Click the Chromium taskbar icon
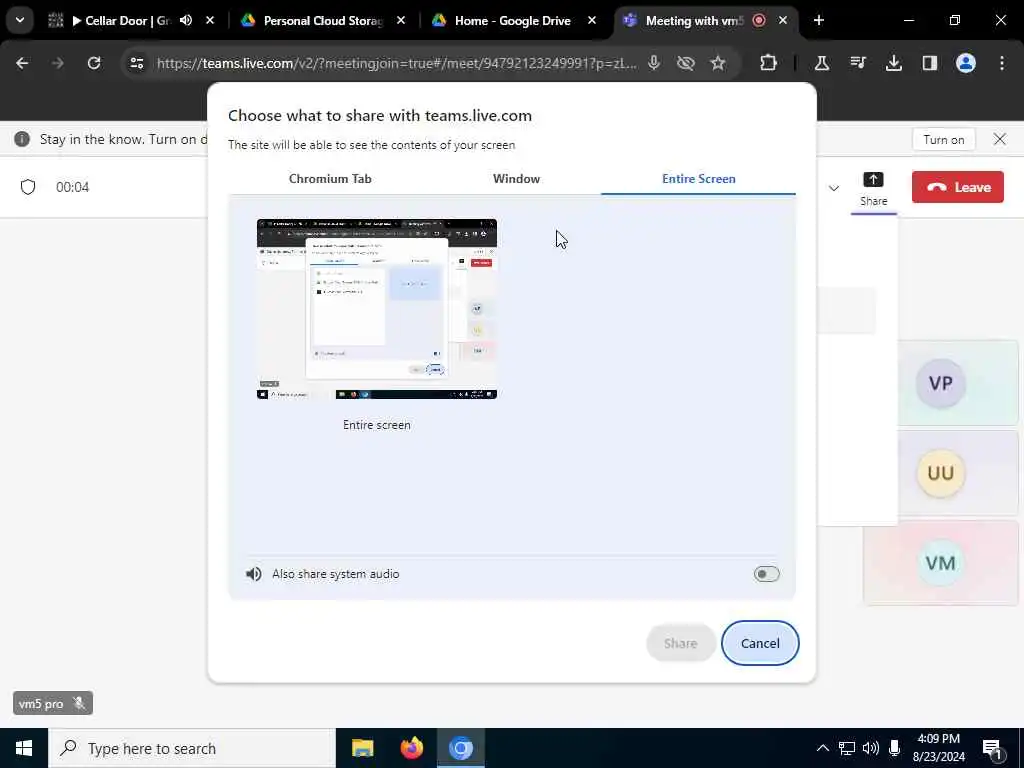The width and height of the screenshot is (1024, 768). click(x=460, y=748)
